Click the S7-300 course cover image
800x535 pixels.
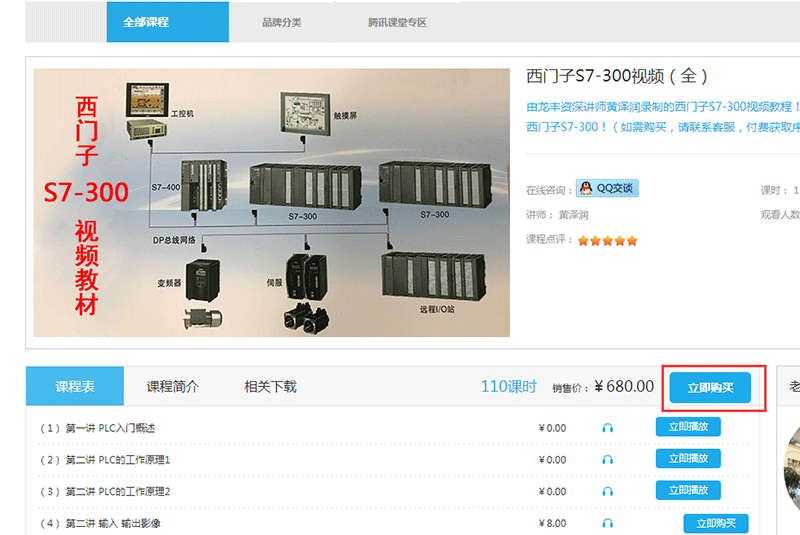(271, 202)
